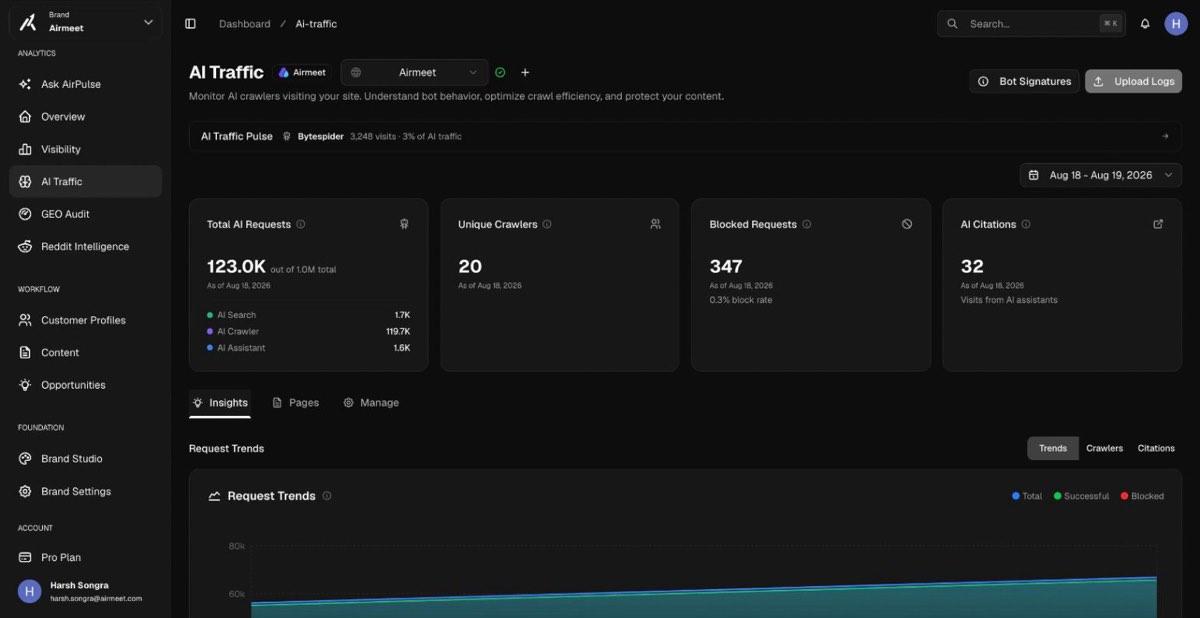Click the Reddit Intelligence icon
The image size is (1200, 618).
[x=25, y=246]
